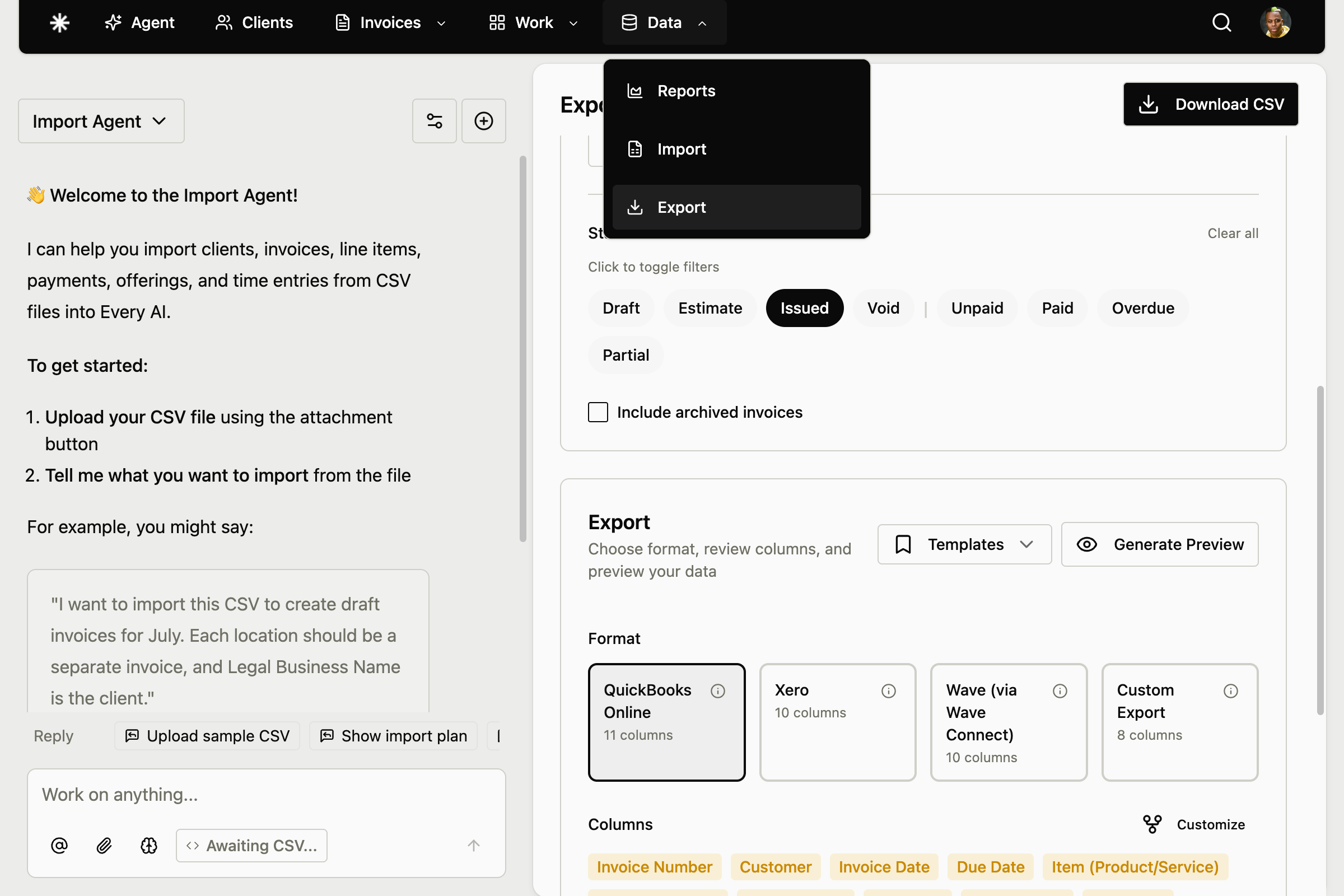Image resolution: width=1344 pixels, height=896 pixels.
Task: Click the @ mention icon in chat
Action: click(59, 846)
